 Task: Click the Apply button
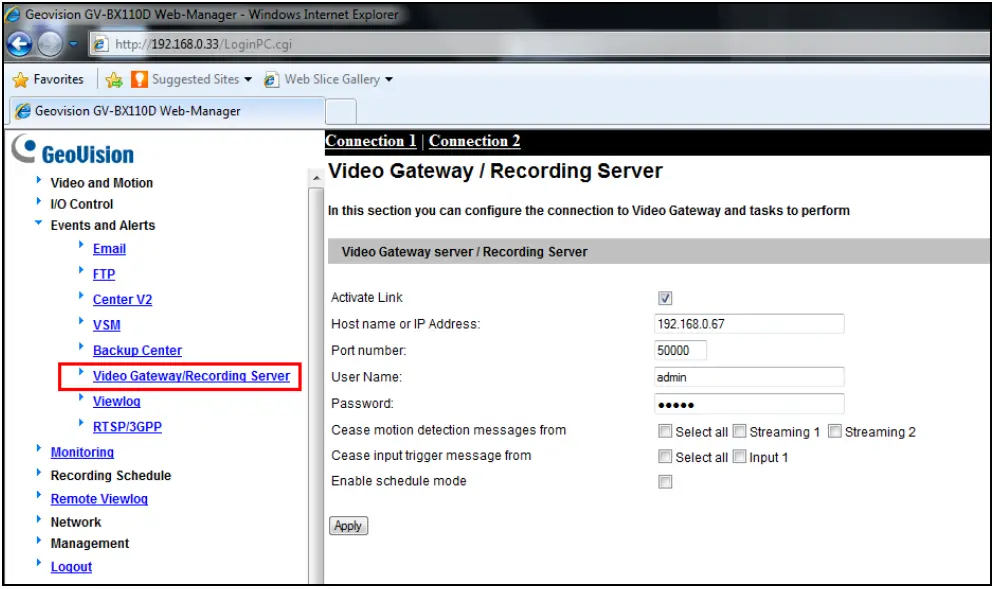pyautogui.click(x=348, y=525)
